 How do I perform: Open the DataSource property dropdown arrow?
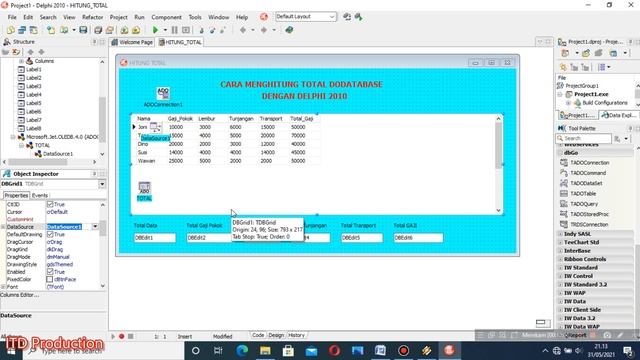[95, 227]
